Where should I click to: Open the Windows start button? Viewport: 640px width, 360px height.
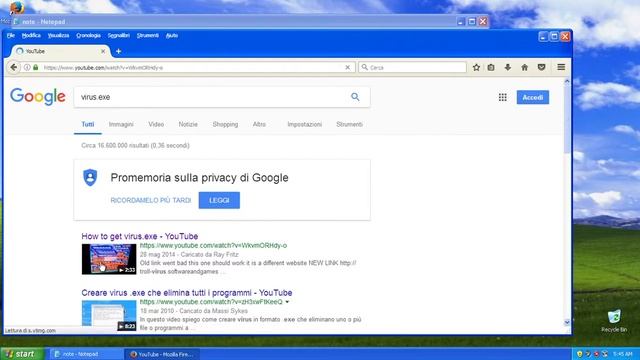tap(21, 353)
